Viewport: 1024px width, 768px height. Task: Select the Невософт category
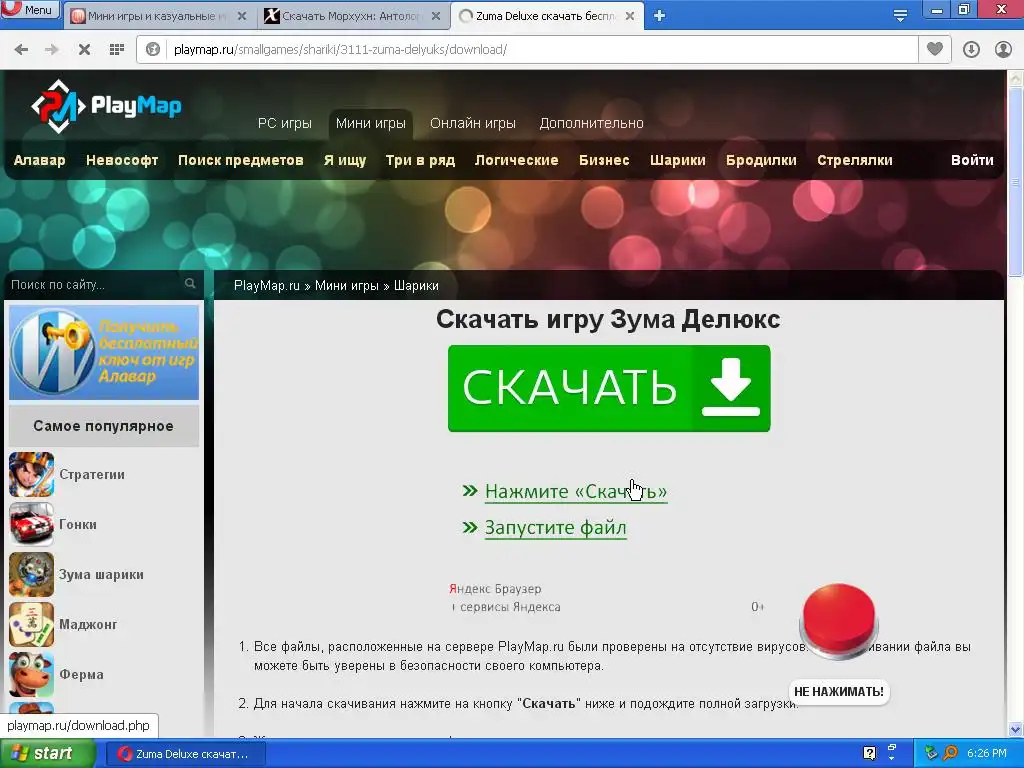click(x=122, y=160)
